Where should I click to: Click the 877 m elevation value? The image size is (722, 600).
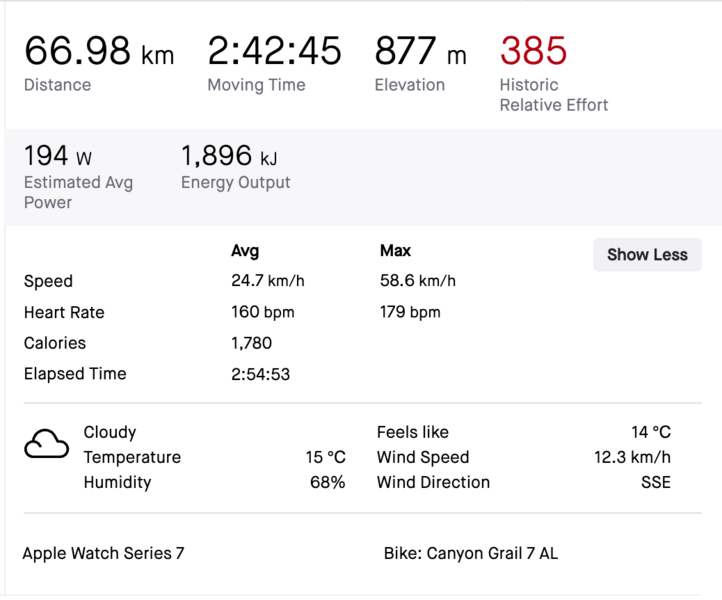point(420,51)
